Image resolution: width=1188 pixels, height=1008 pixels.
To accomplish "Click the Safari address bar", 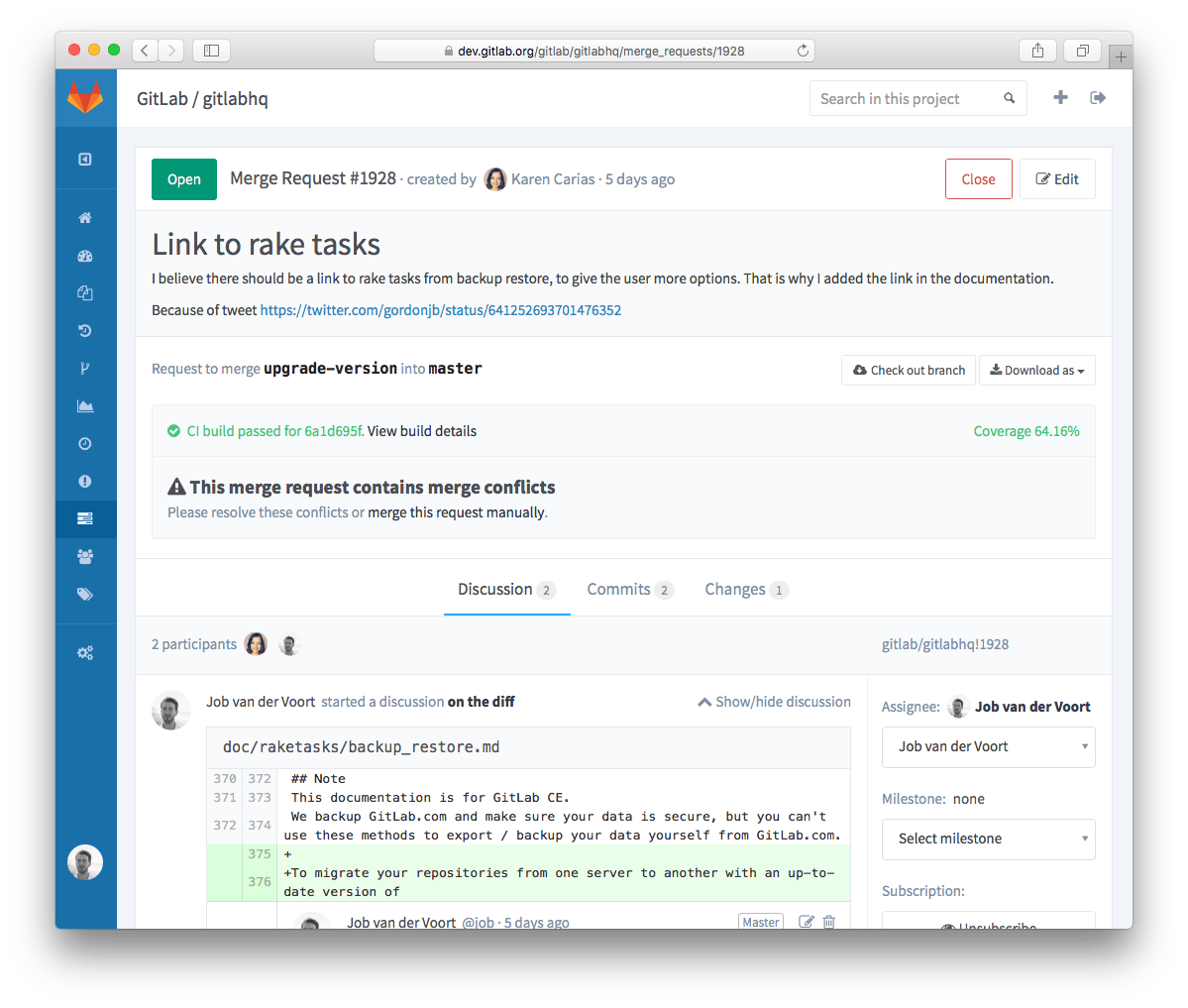I will 594,51.
